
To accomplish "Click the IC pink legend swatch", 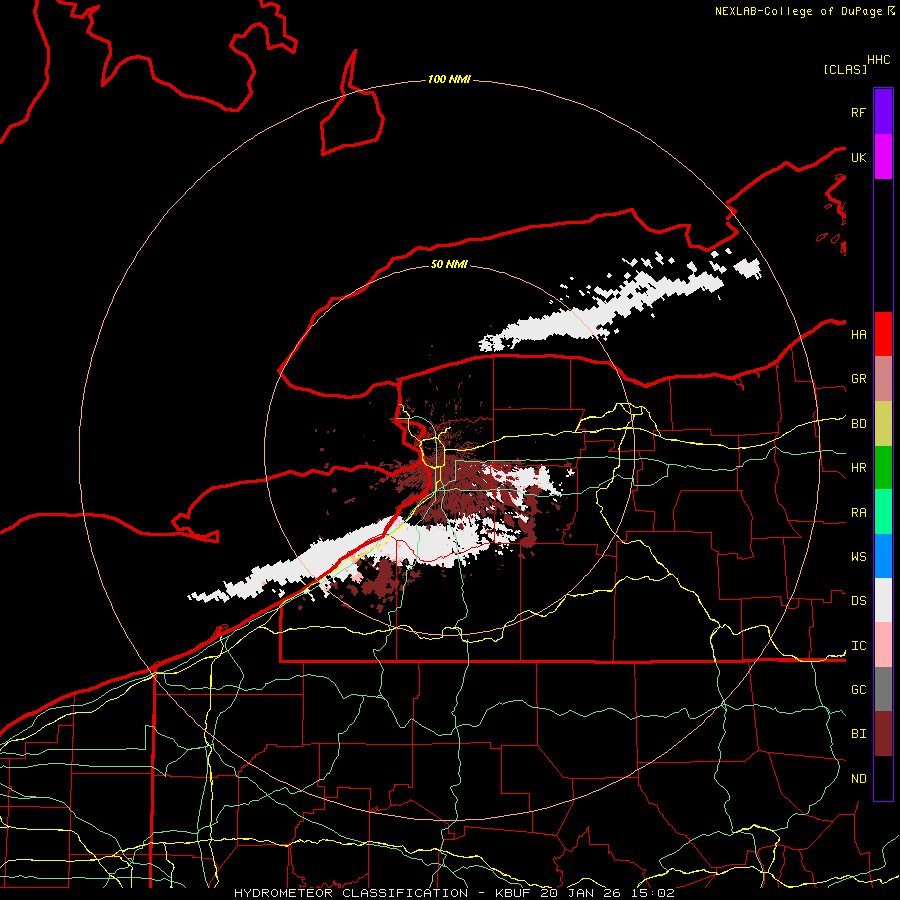I will (883, 645).
